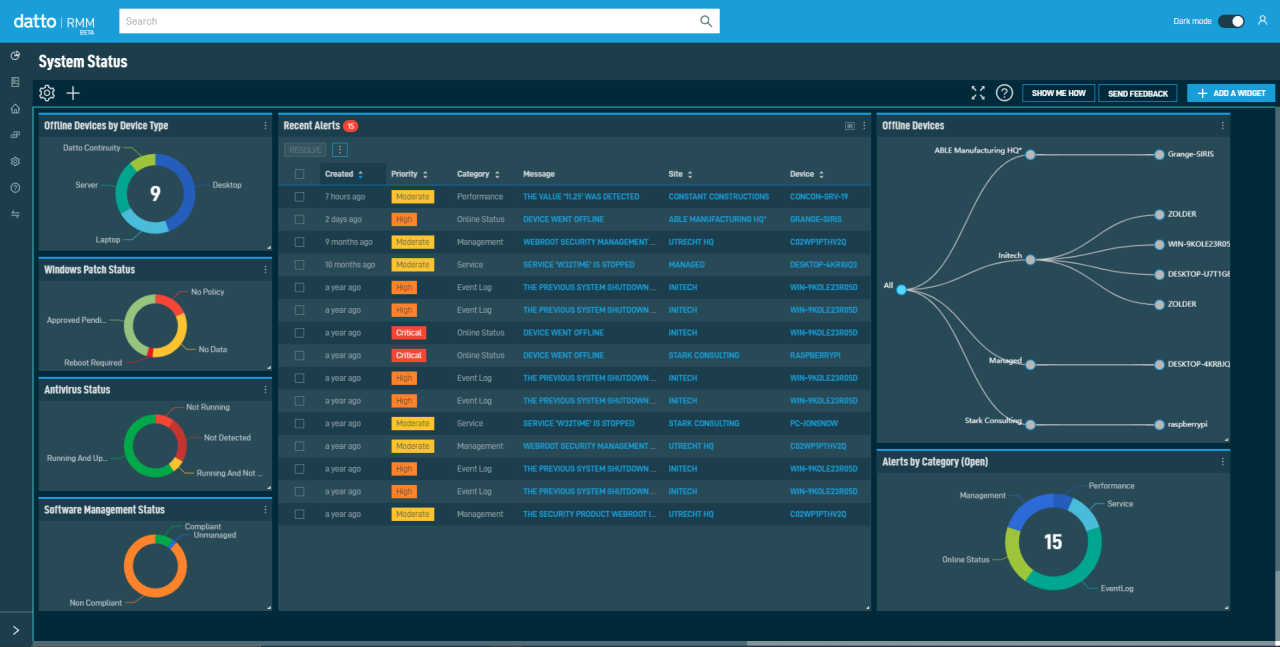
Task: Enter fullscreen with the expand arrows icon
Action: [978, 93]
